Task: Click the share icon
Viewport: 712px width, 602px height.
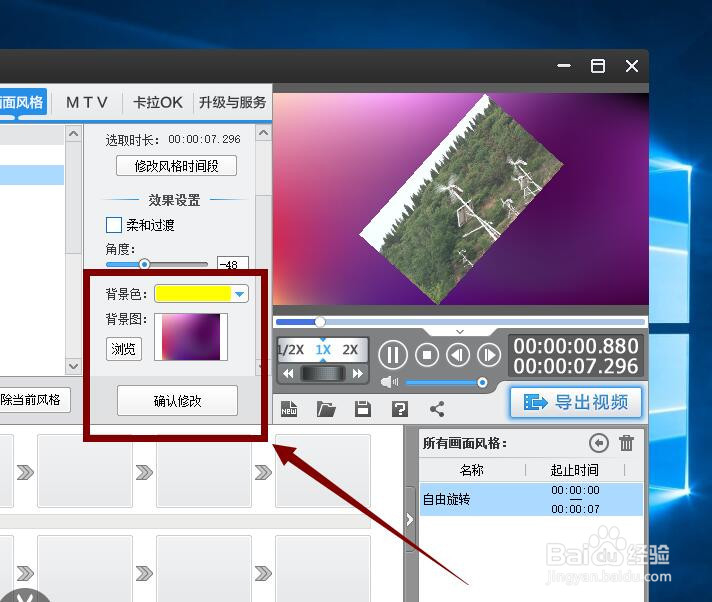Action: [437, 409]
